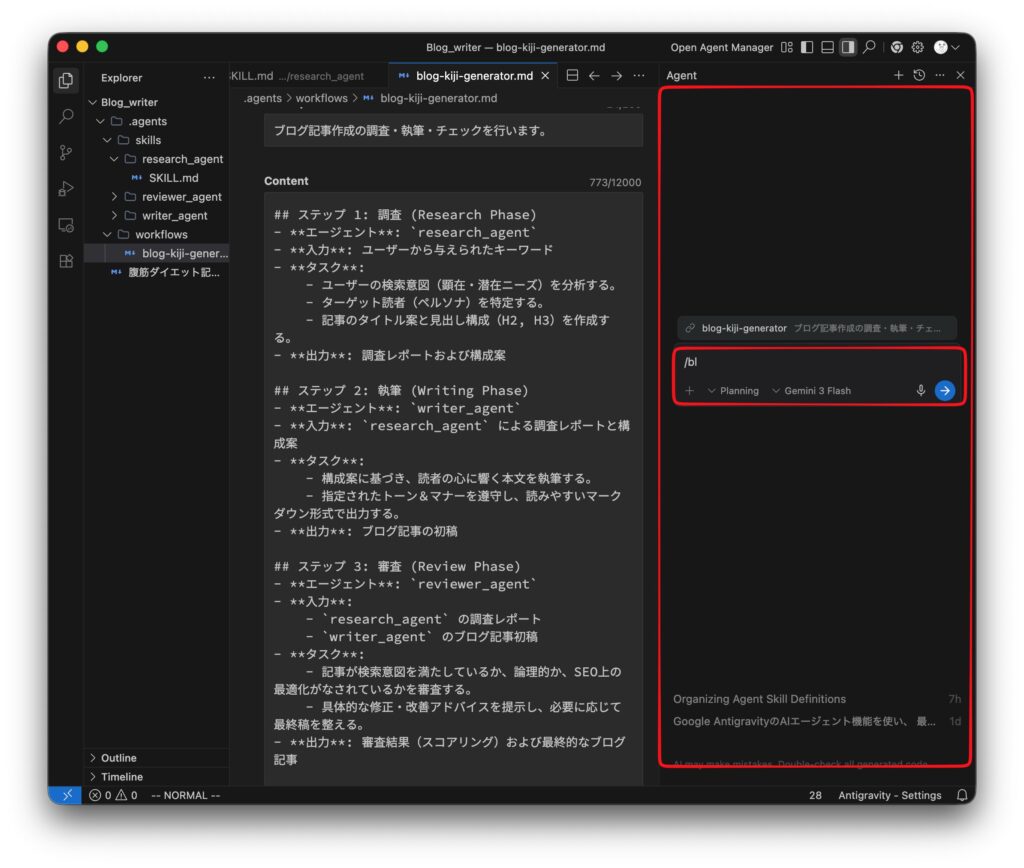1024x868 pixels.
Task: Select SKILL.md file in Explorer tree
Action: [173, 178]
